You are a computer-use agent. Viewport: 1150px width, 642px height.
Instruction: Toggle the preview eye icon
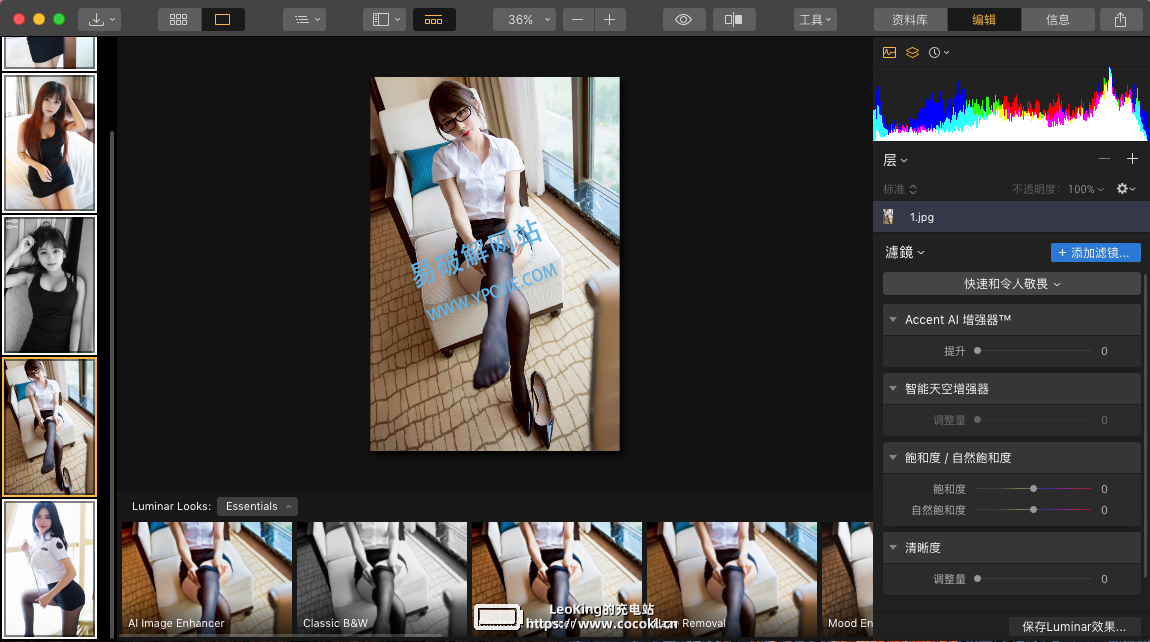tap(684, 20)
